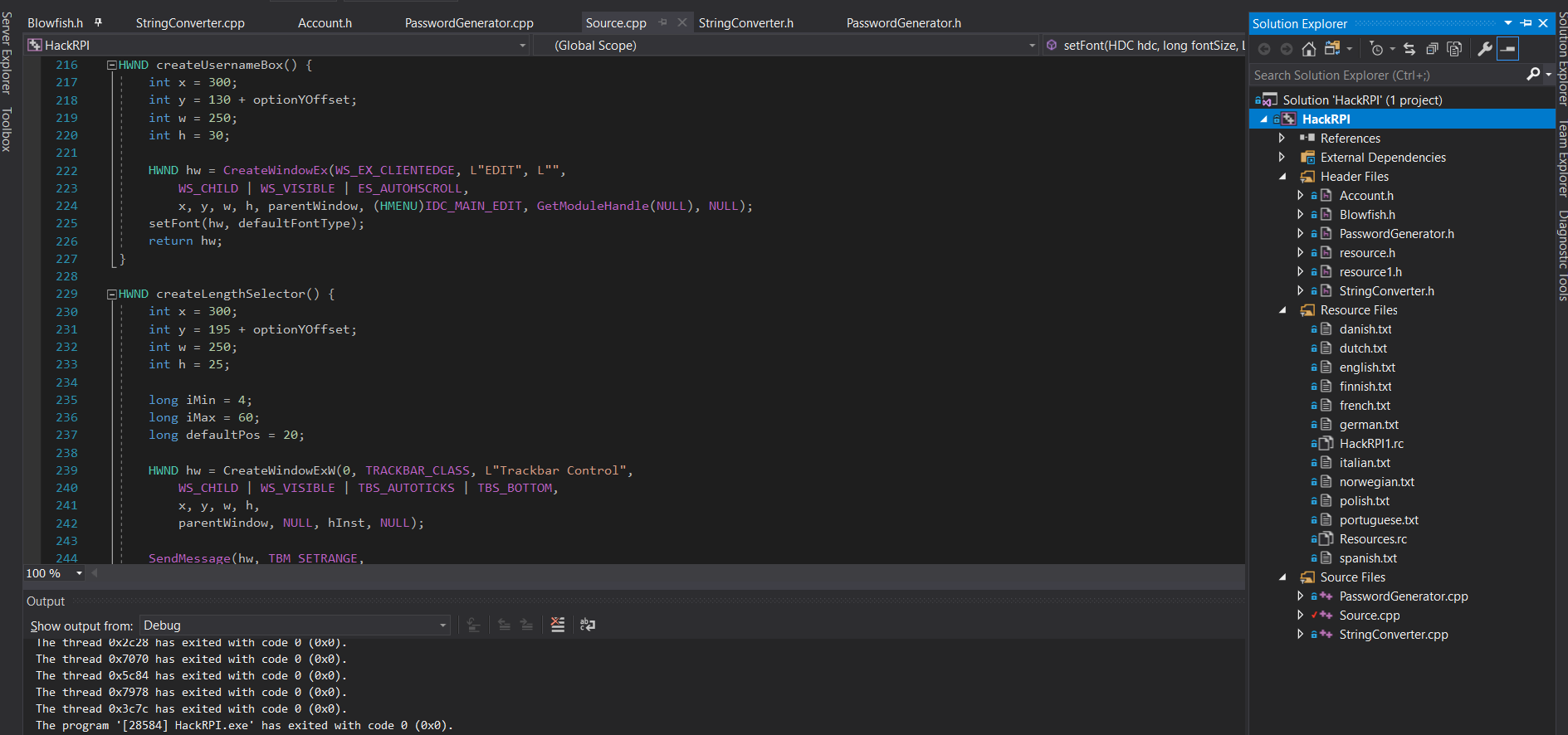Open the Team Explorer side tab
The image size is (1568, 735).
(1561, 158)
